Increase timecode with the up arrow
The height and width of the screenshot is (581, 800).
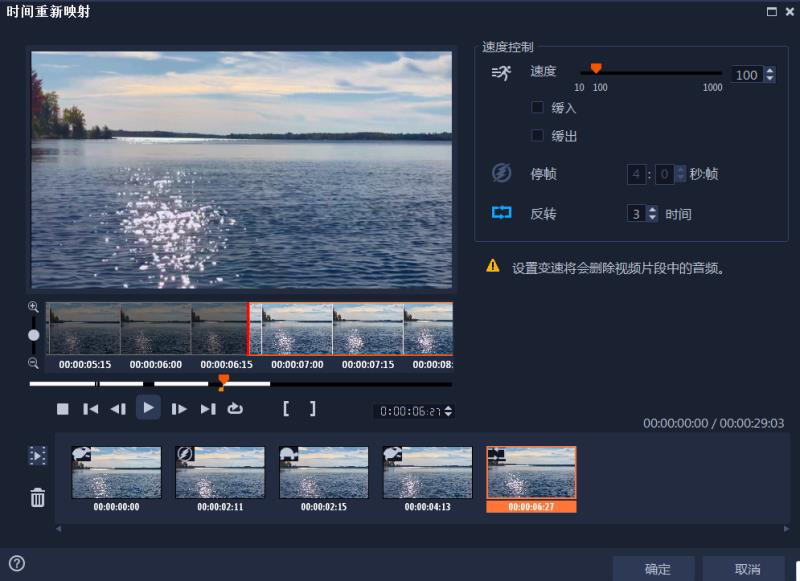pos(448,408)
